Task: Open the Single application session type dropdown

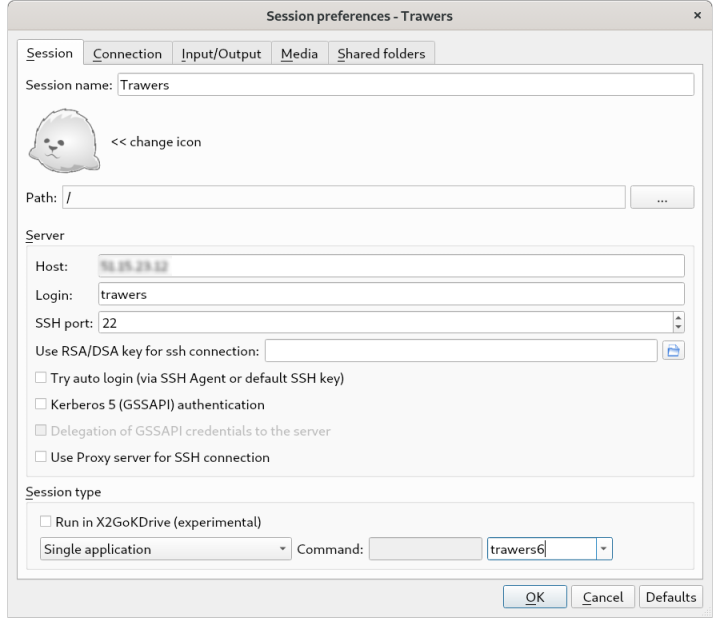Action: coord(165,549)
